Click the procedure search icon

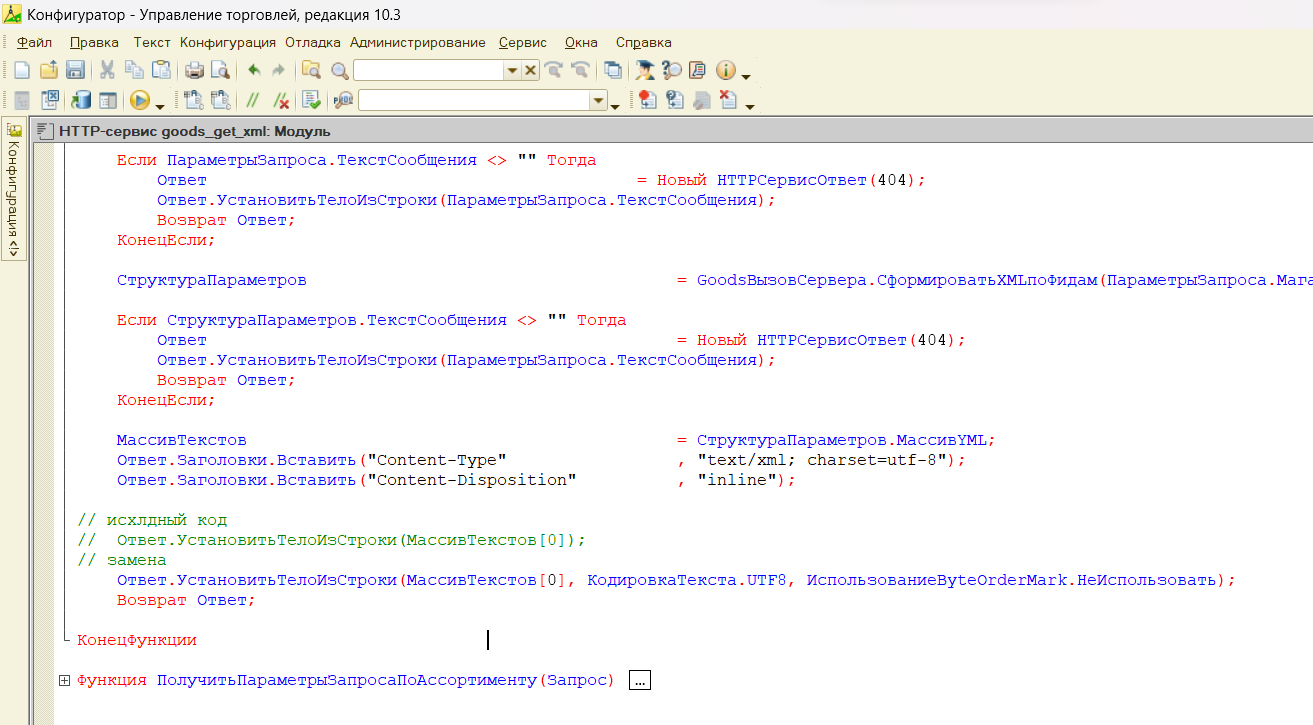point(343,100)
